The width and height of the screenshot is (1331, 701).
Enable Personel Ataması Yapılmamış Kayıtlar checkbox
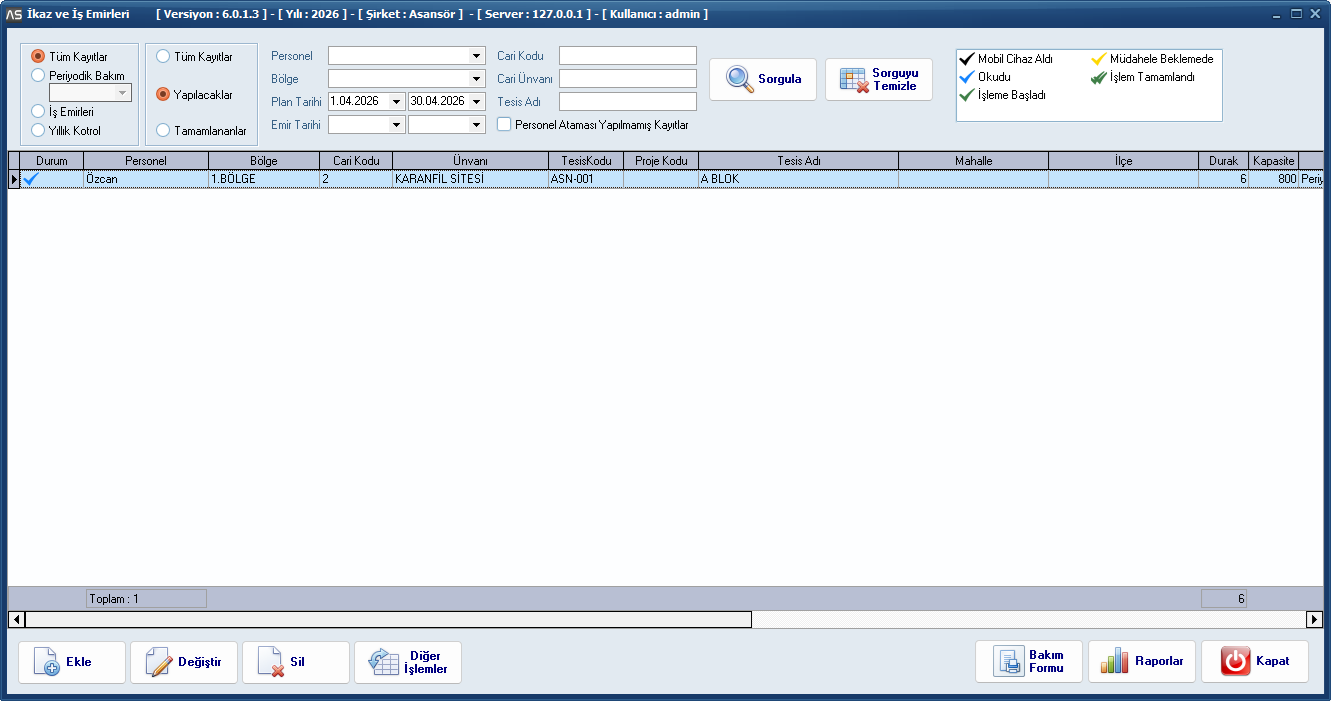coord(504,125)
